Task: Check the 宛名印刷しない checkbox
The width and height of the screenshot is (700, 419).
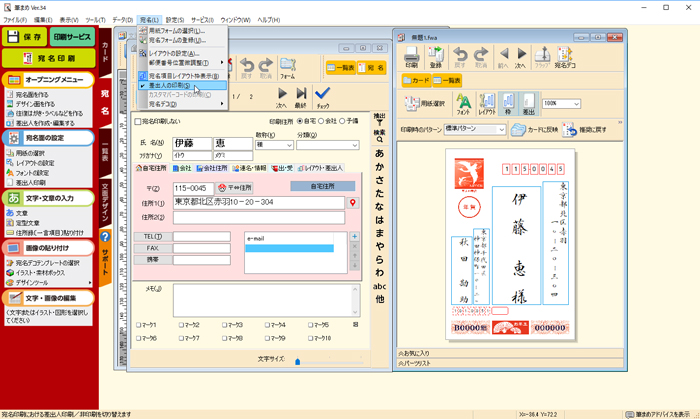Action: point(138,122)
